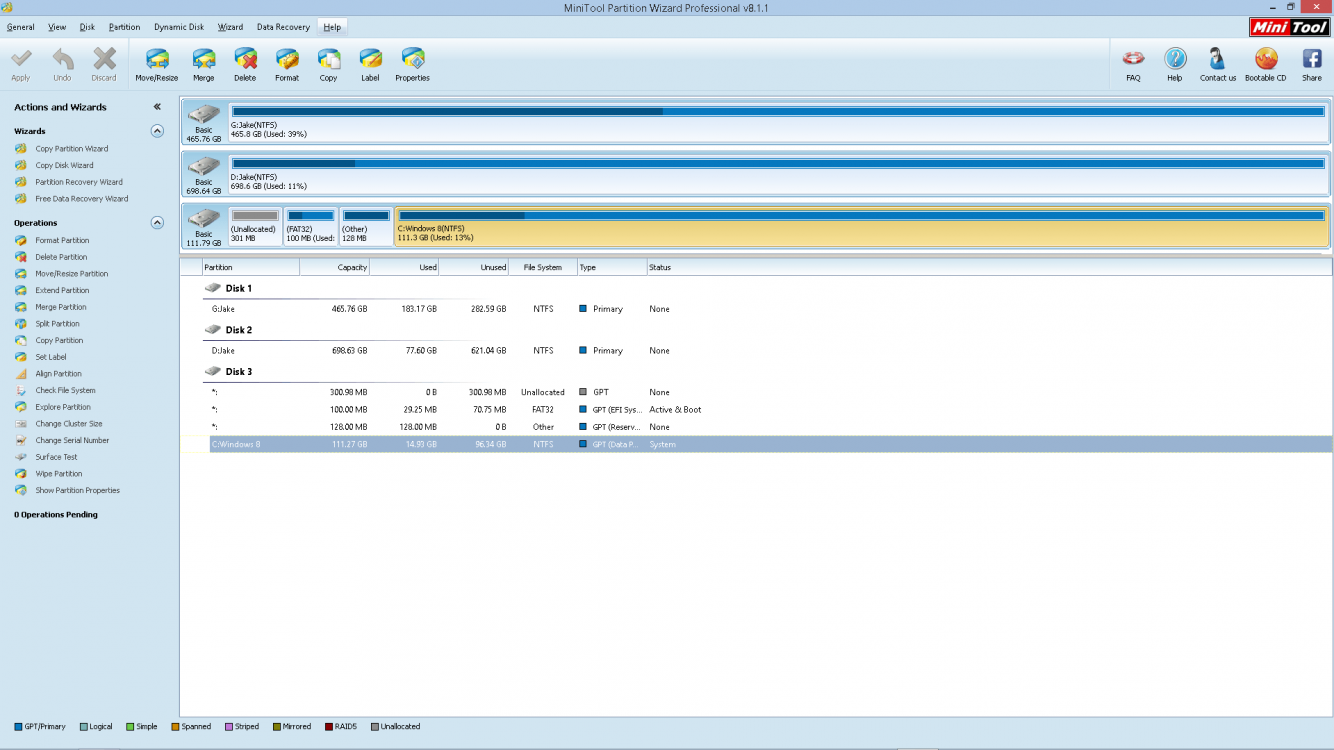Open the Wizard menu
Screen dimensions: 1334x750
pos(230,27)
